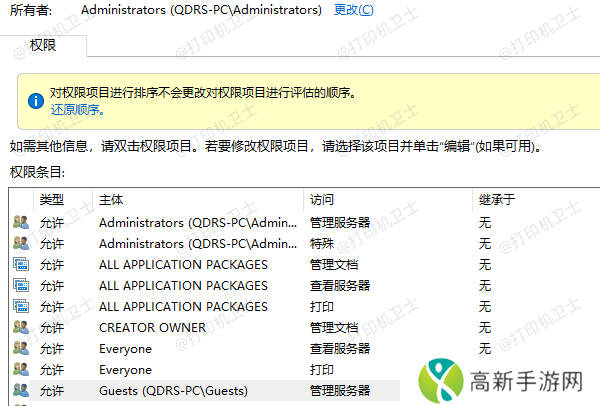Click the 还原顺序 link
600x406 pixels.
coord(77,110)
